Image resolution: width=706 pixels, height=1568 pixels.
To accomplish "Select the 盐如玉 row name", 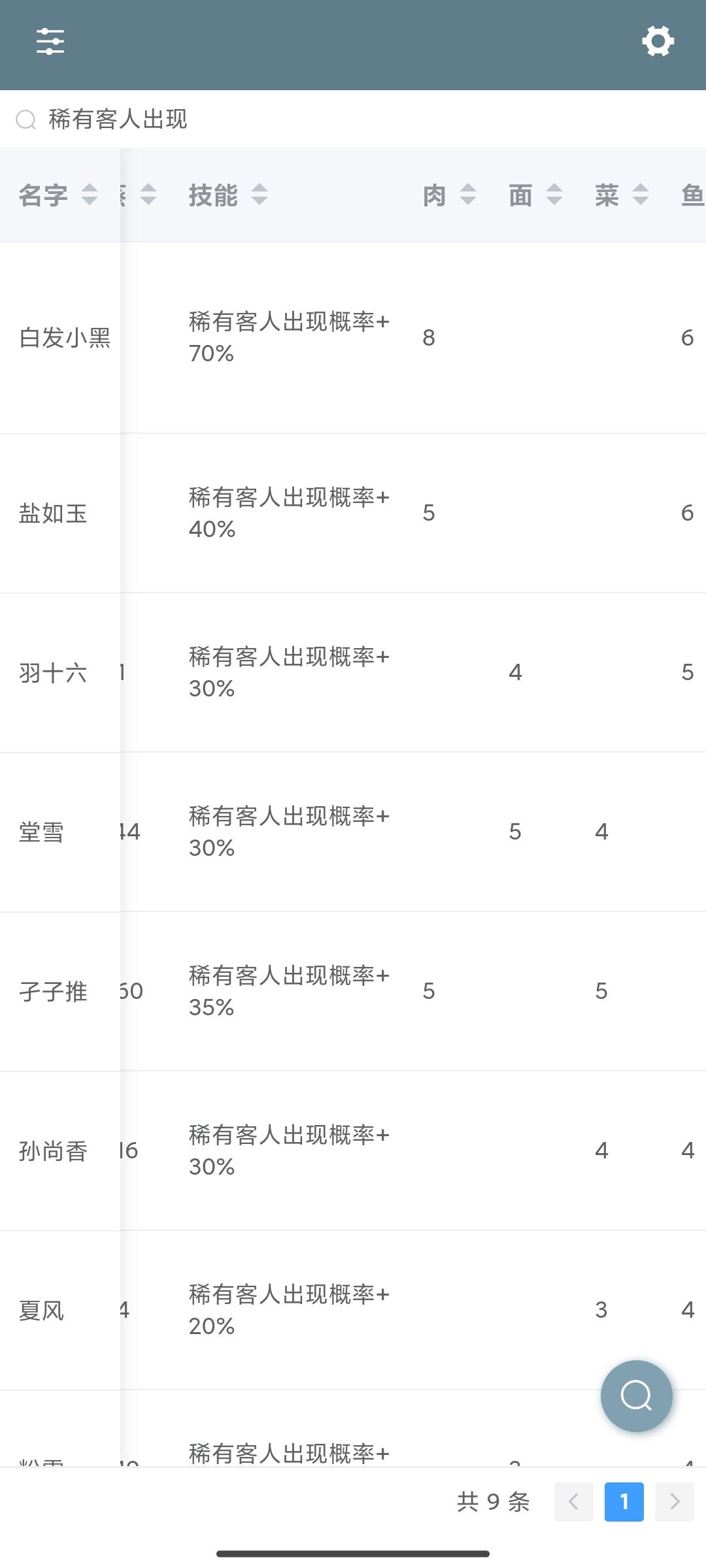I will click(x=53, y=514).
